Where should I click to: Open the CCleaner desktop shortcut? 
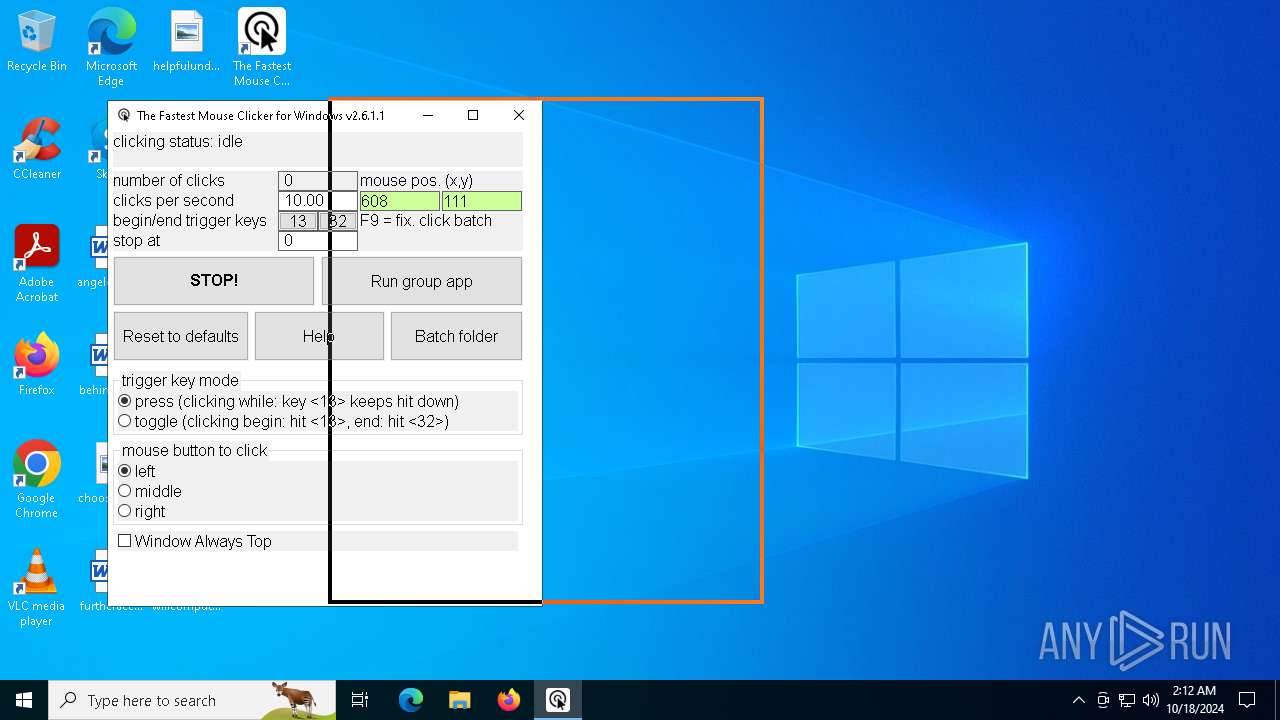tap(37, 149)
